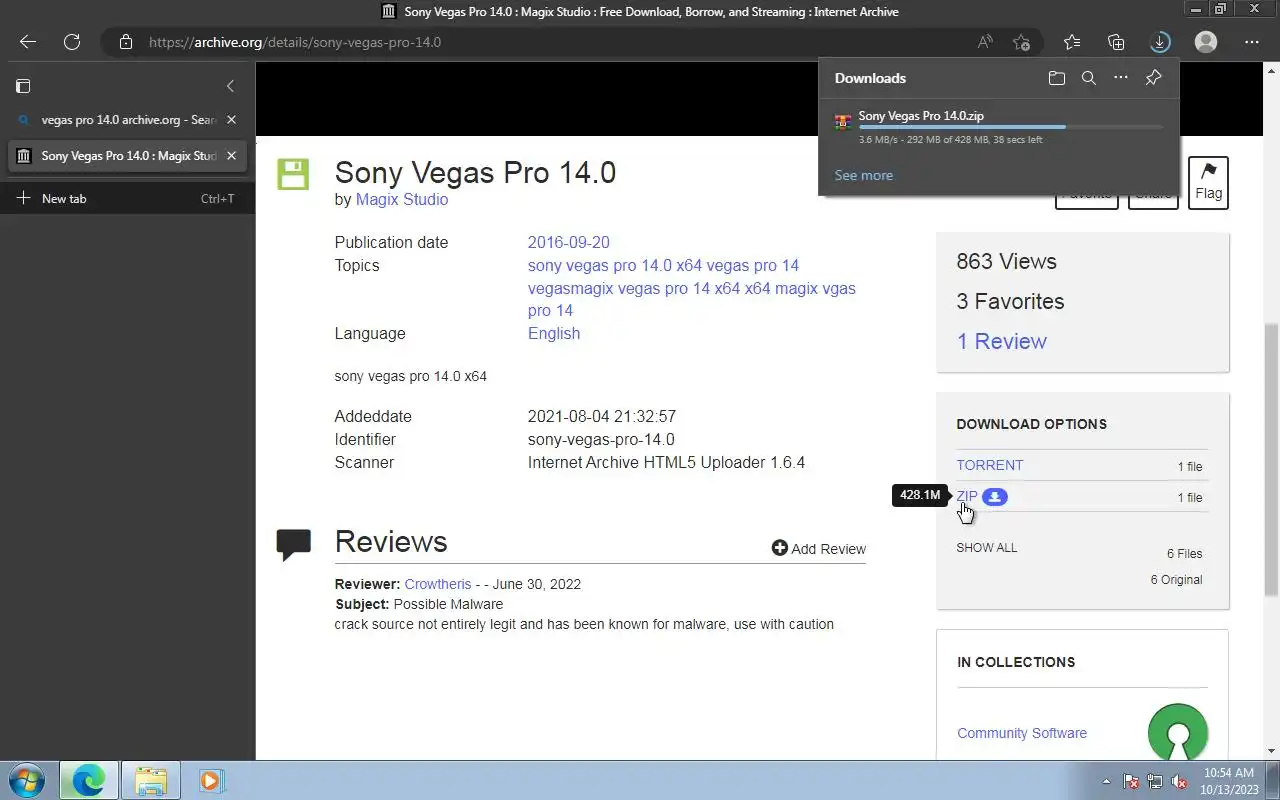The width and height of the screenshot is (1280, 800).
Task: Open Edge Settings and more menu
Action: coord(1252,42)
